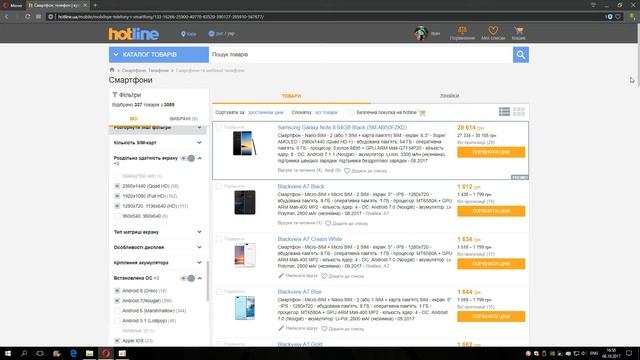Write a review for Blackview A7 Cream White (pencil)
640x360 pixels.
click(x=281, y=276)
